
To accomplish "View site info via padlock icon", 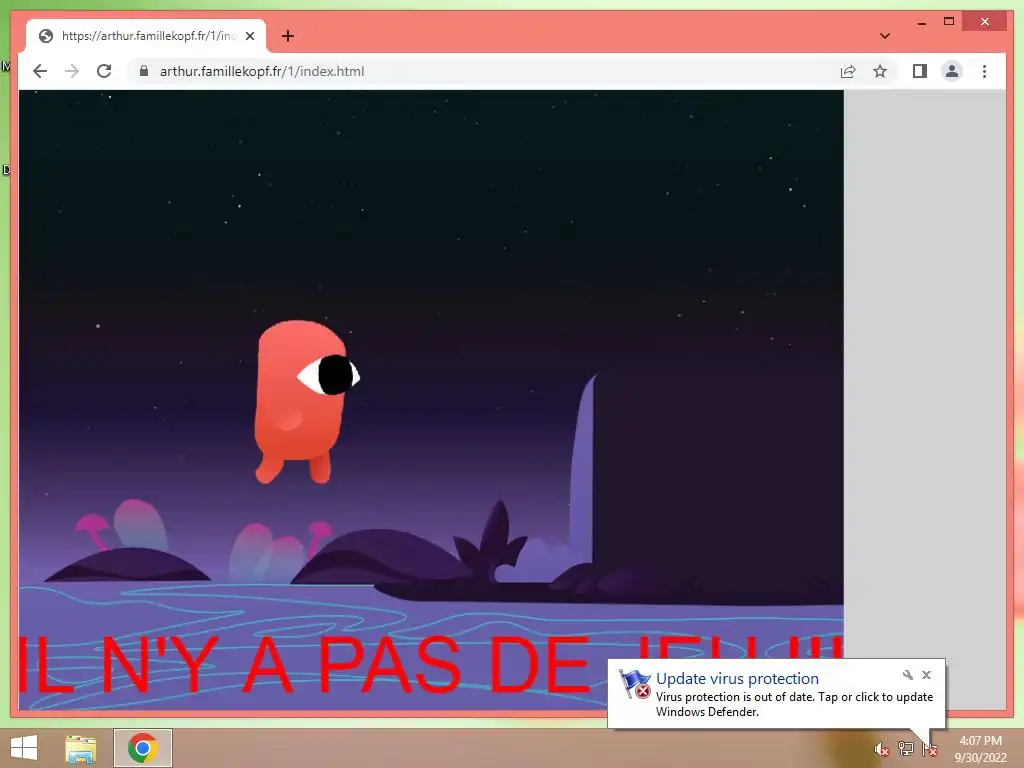I will point(144,71).
